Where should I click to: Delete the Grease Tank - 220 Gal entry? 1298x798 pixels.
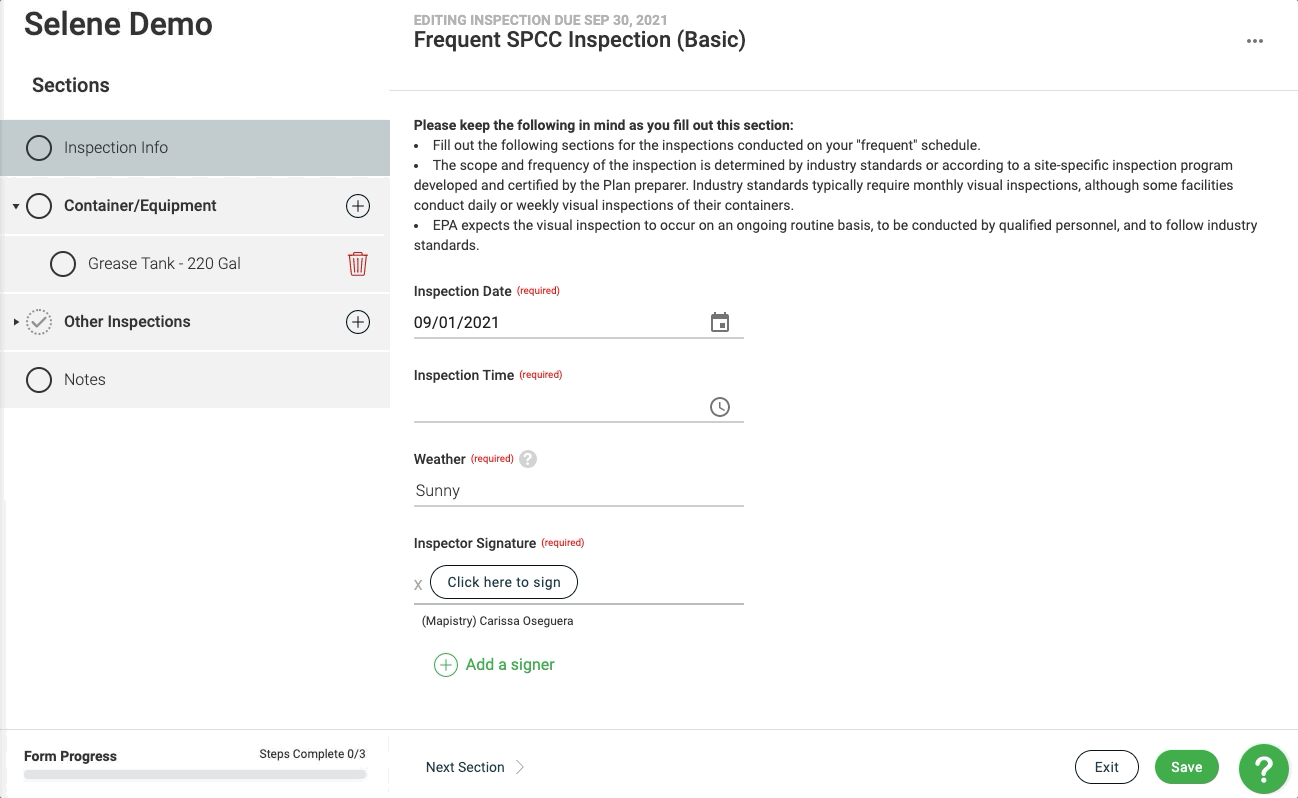(x=358, y=264)
